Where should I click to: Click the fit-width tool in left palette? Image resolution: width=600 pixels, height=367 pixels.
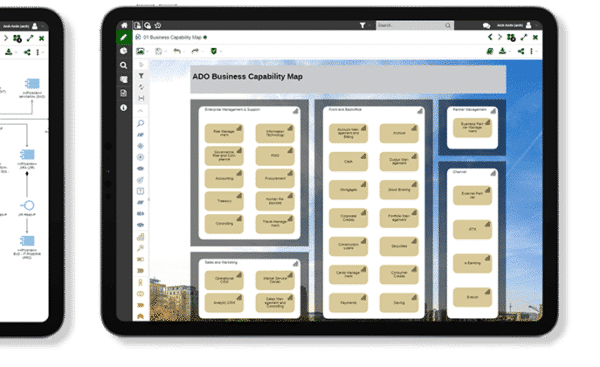tap(141, 98)
